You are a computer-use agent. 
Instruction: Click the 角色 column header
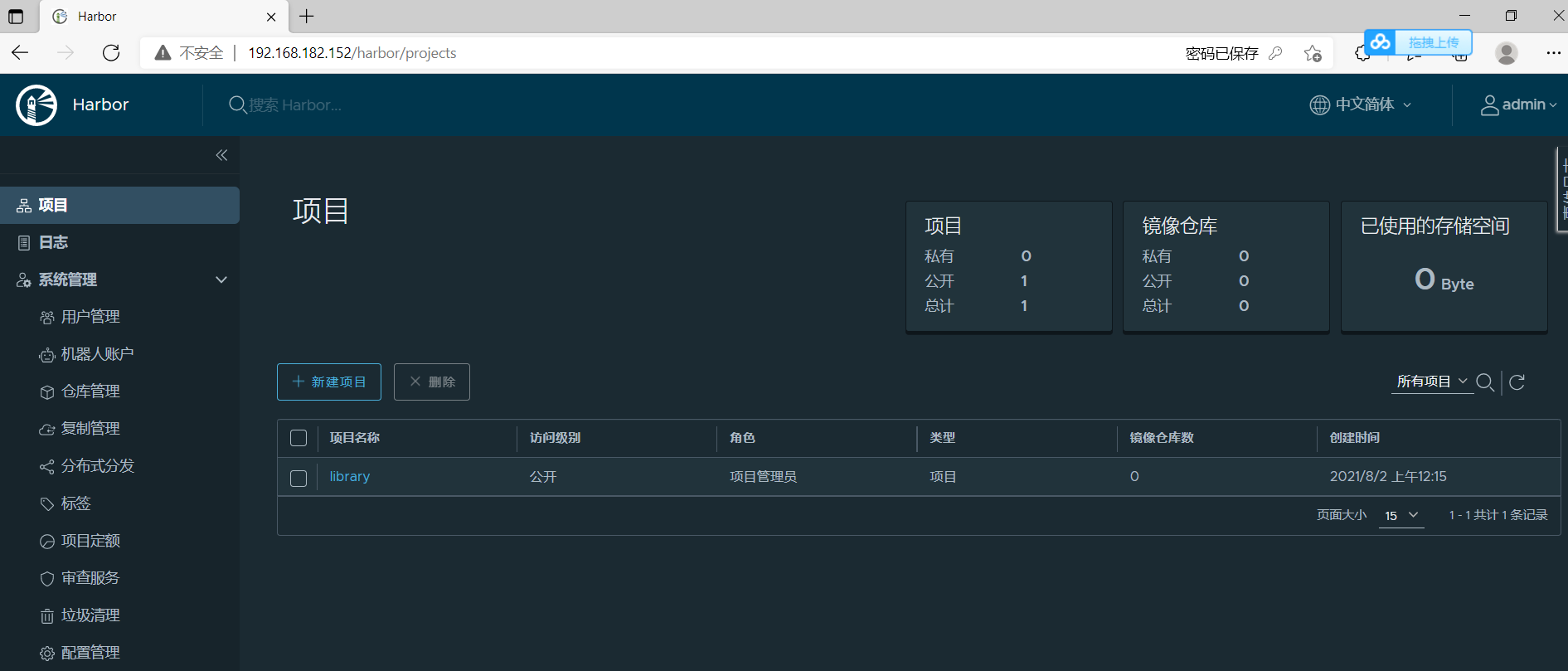click(742, 438)
